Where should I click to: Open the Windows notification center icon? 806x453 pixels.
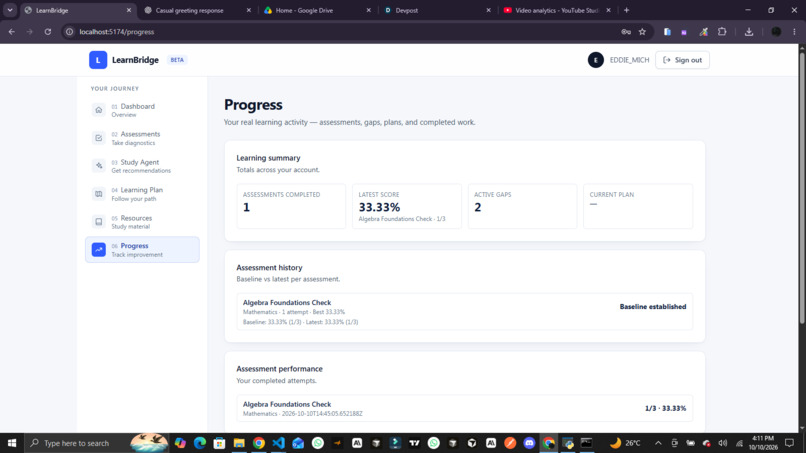point(790,443)
